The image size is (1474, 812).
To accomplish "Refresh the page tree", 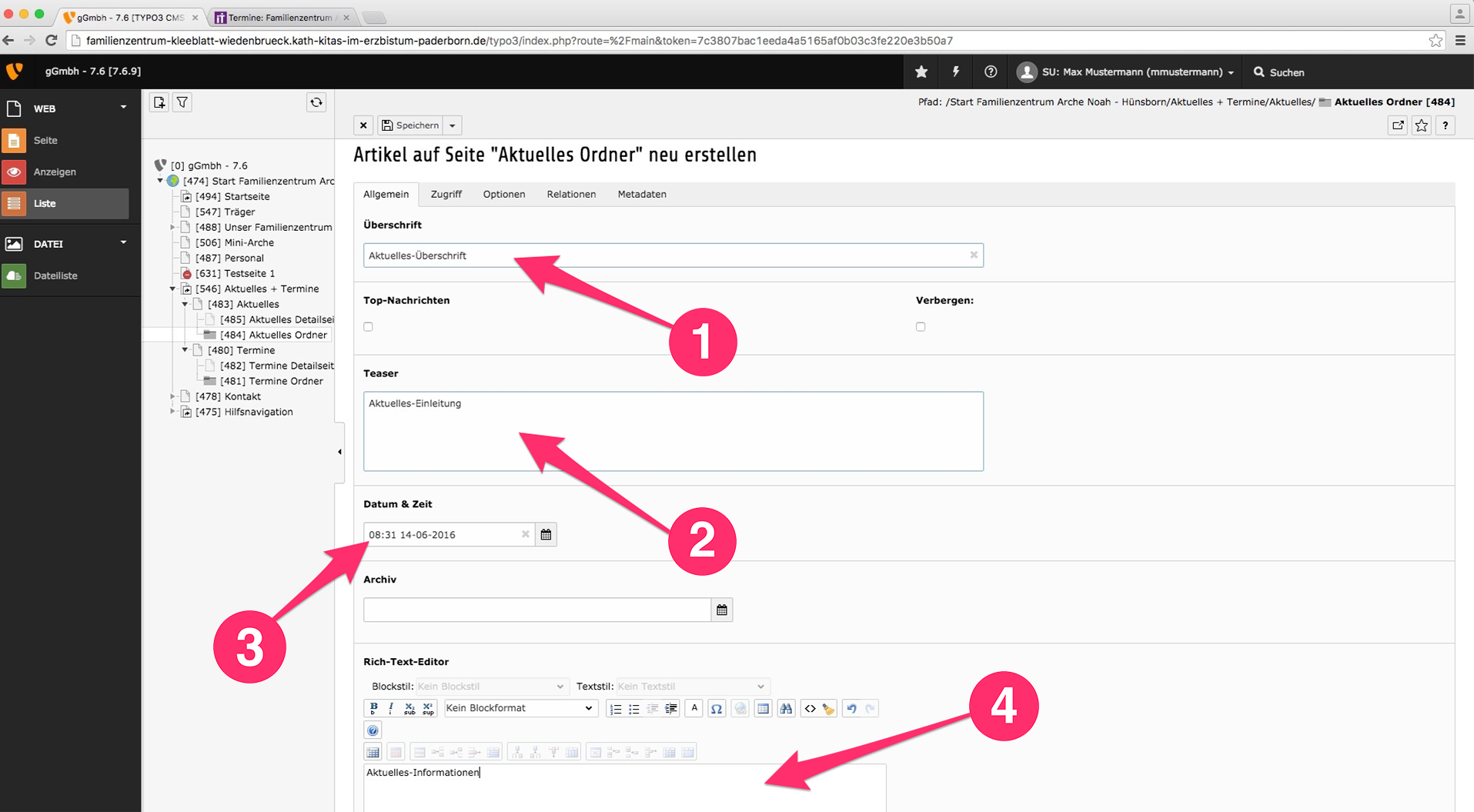I will tap(316, 102).
